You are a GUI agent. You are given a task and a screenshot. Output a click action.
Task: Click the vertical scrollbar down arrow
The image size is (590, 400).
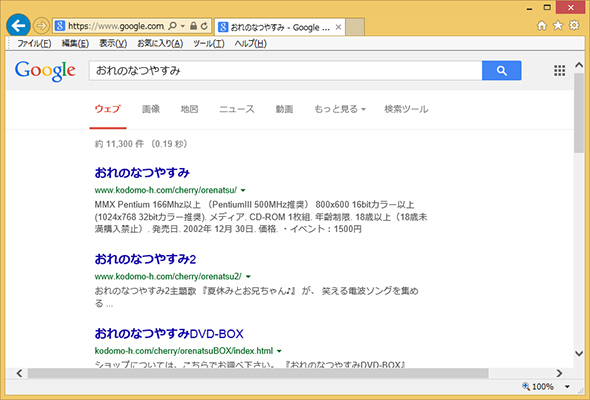tap(579, 353)
